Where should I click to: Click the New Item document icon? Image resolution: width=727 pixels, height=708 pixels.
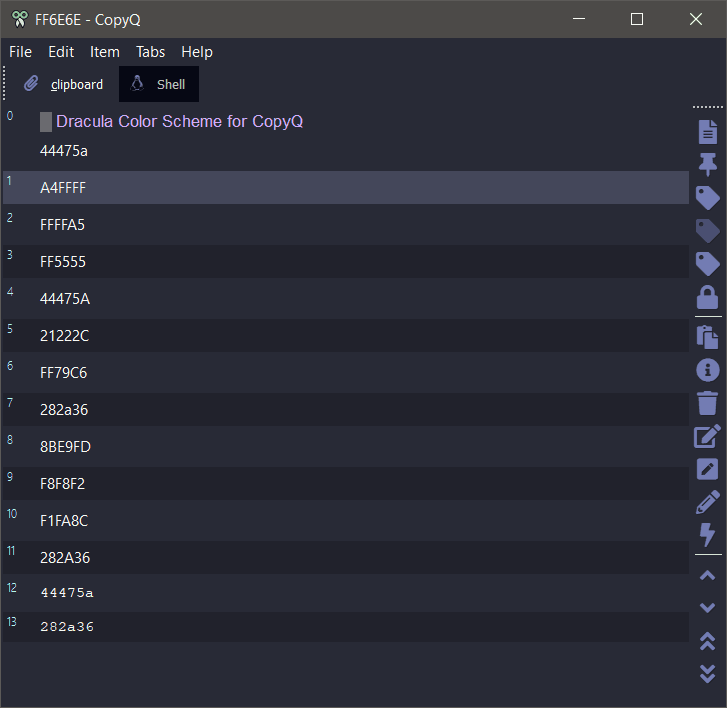coord(708,132)
